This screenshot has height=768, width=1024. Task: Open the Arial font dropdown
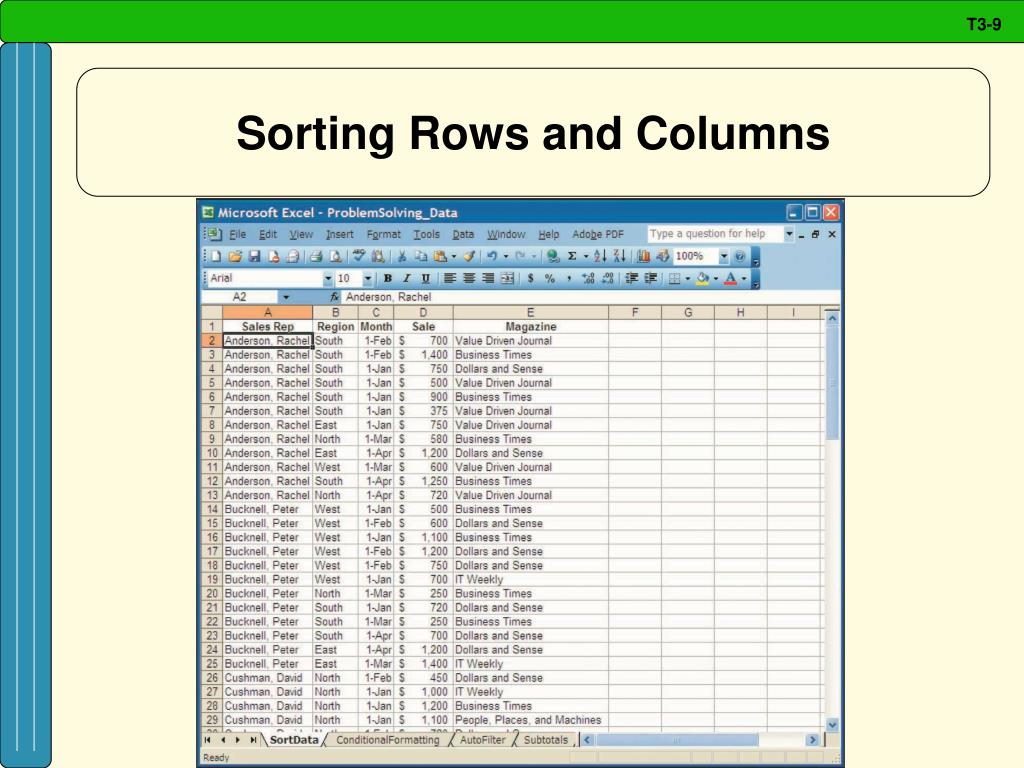328,279
